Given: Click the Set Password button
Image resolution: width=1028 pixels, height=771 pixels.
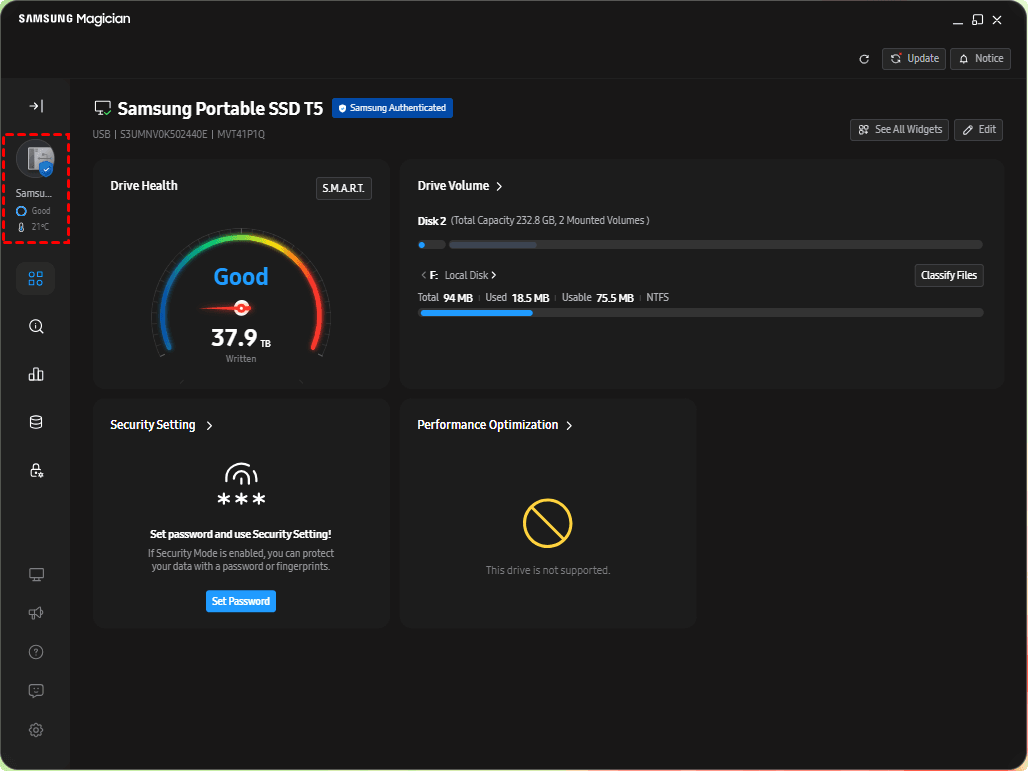Looking at the screenshot, I should tap(240, 601).
